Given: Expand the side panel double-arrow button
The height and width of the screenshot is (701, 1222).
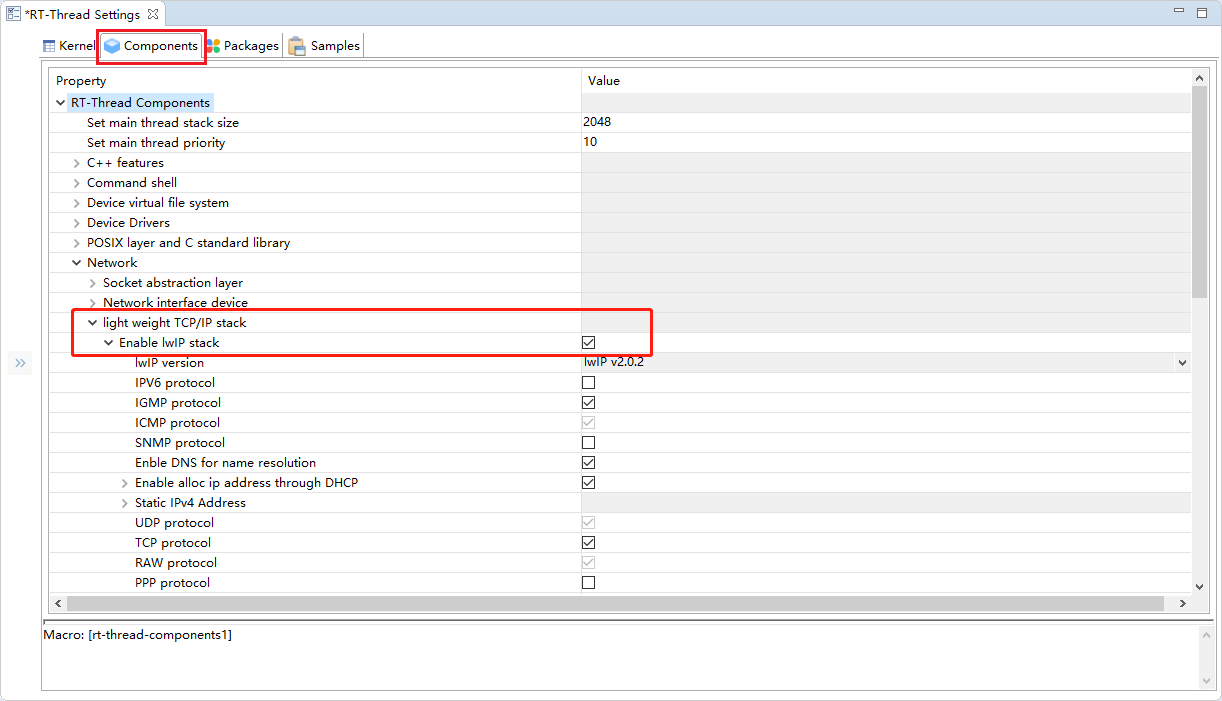Looking at the screenshot, I should click(20, 363).
